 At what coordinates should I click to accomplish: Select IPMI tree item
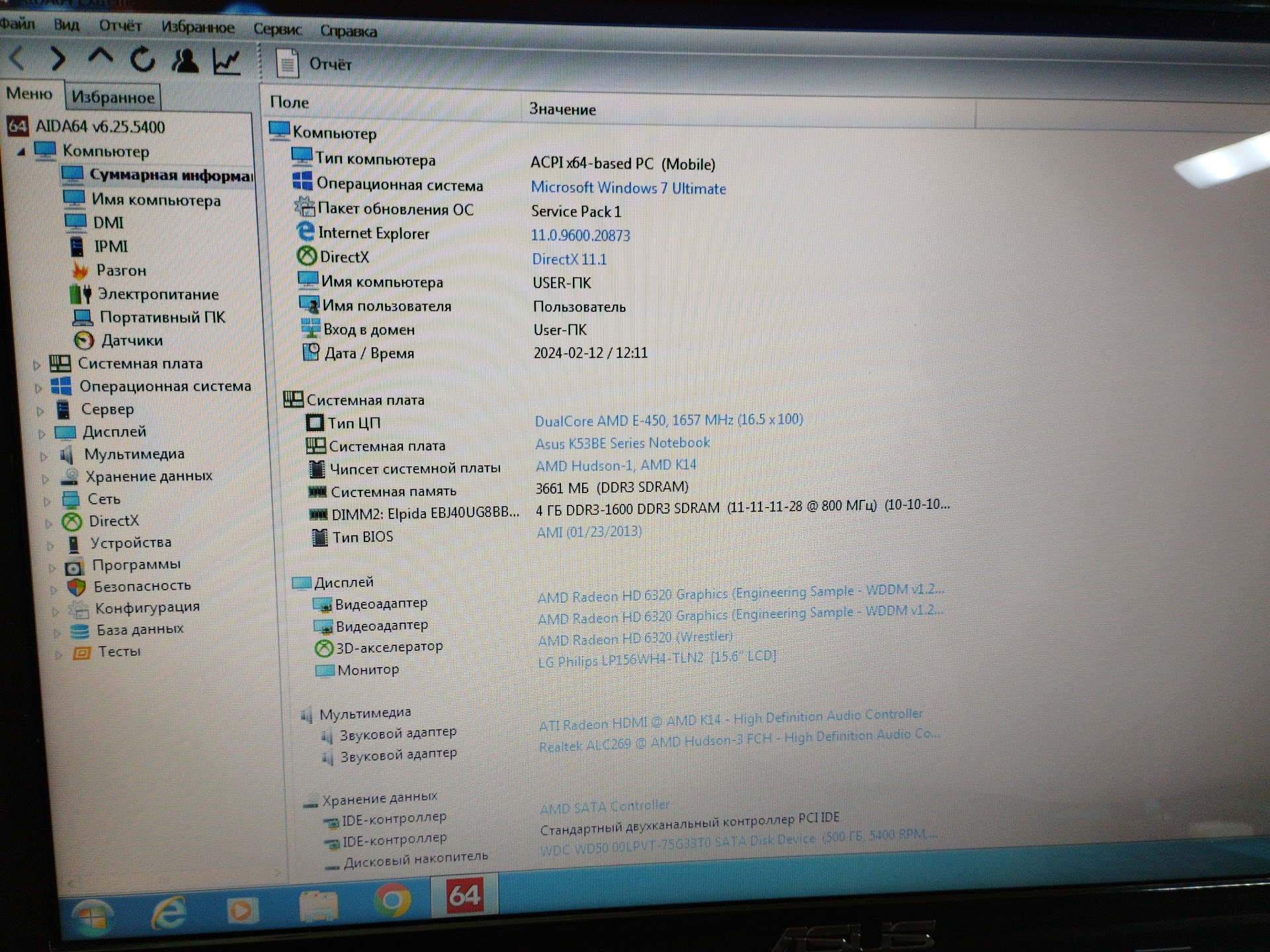[x=110, y=247]
